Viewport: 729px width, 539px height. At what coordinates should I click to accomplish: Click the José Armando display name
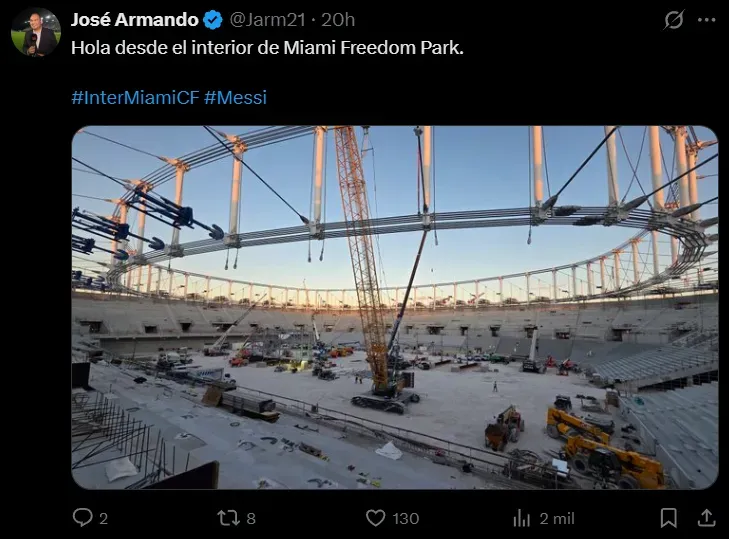coord(135,20)
